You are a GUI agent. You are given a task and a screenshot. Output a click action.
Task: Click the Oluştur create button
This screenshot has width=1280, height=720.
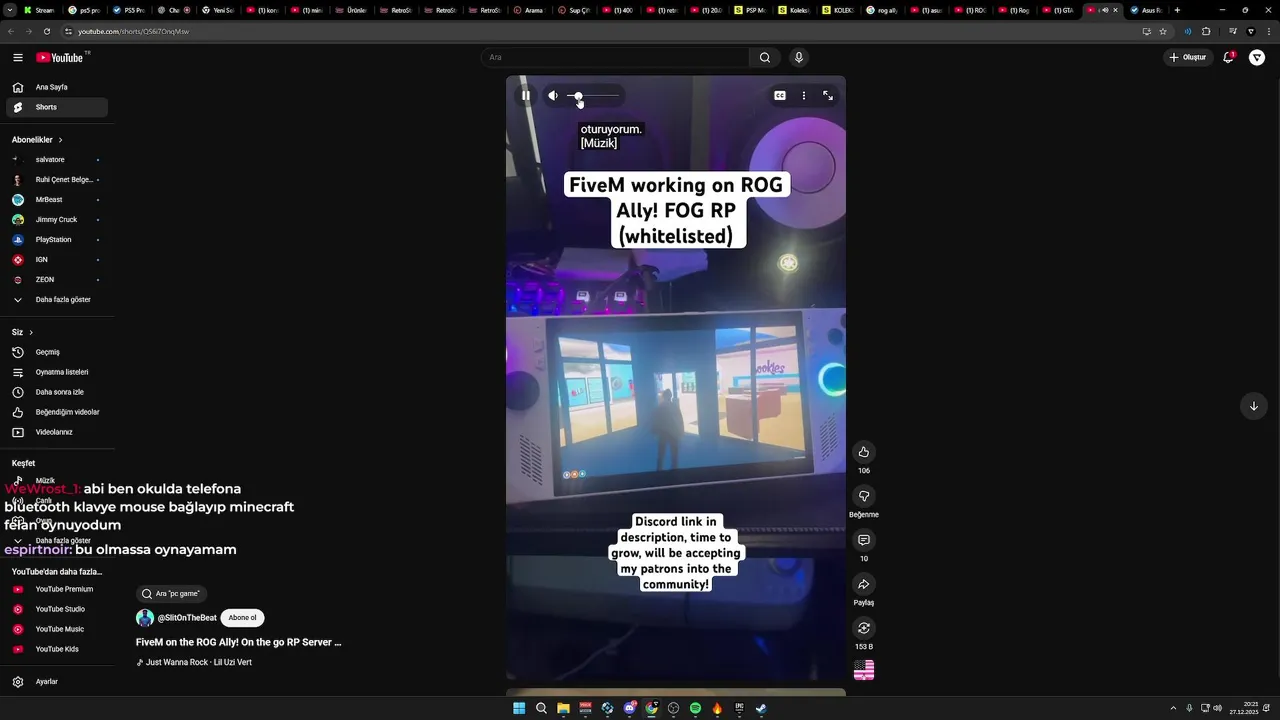coord(1189,57)
